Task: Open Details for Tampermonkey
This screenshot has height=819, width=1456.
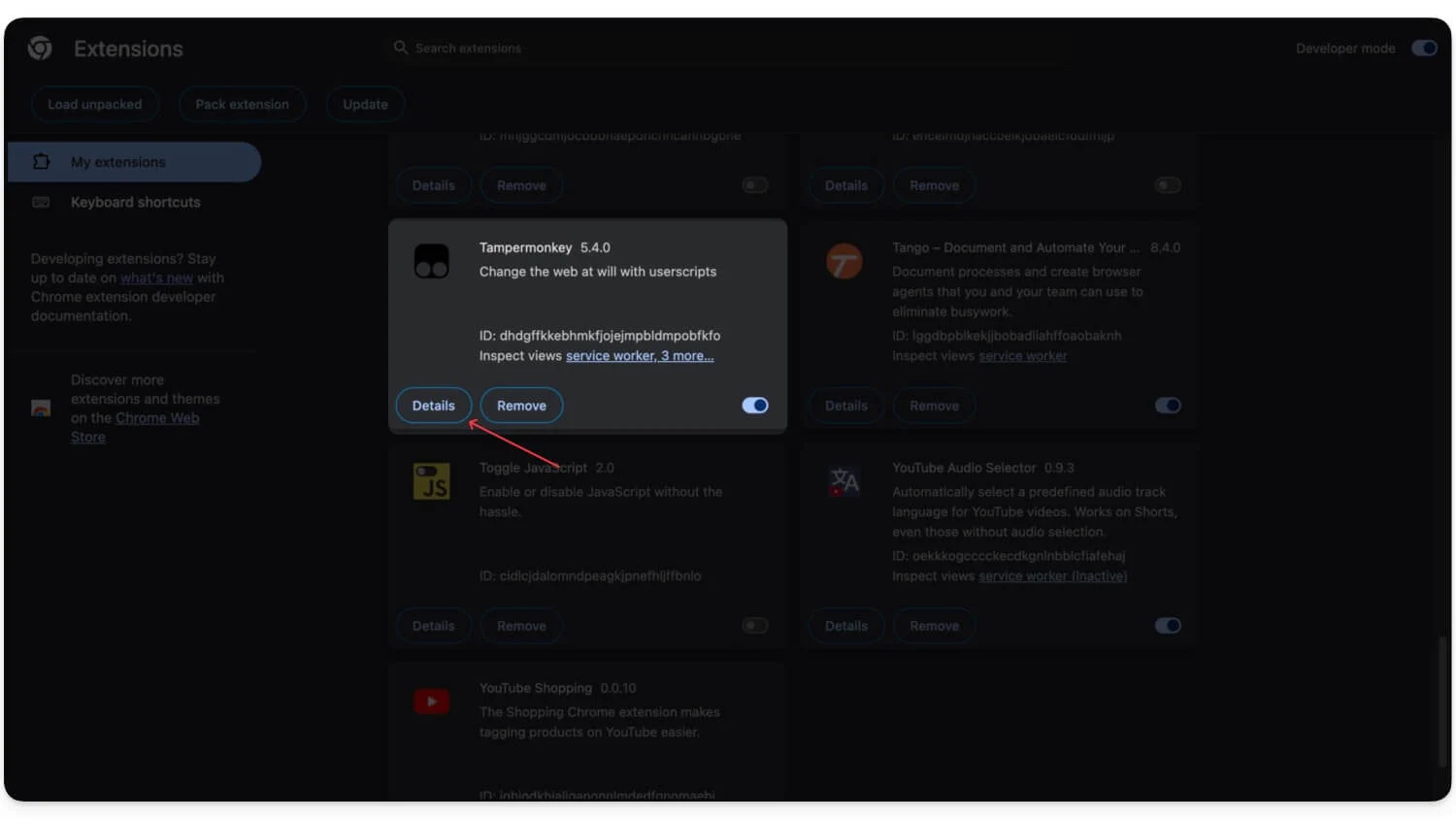Action: click(x=433, y=405)
